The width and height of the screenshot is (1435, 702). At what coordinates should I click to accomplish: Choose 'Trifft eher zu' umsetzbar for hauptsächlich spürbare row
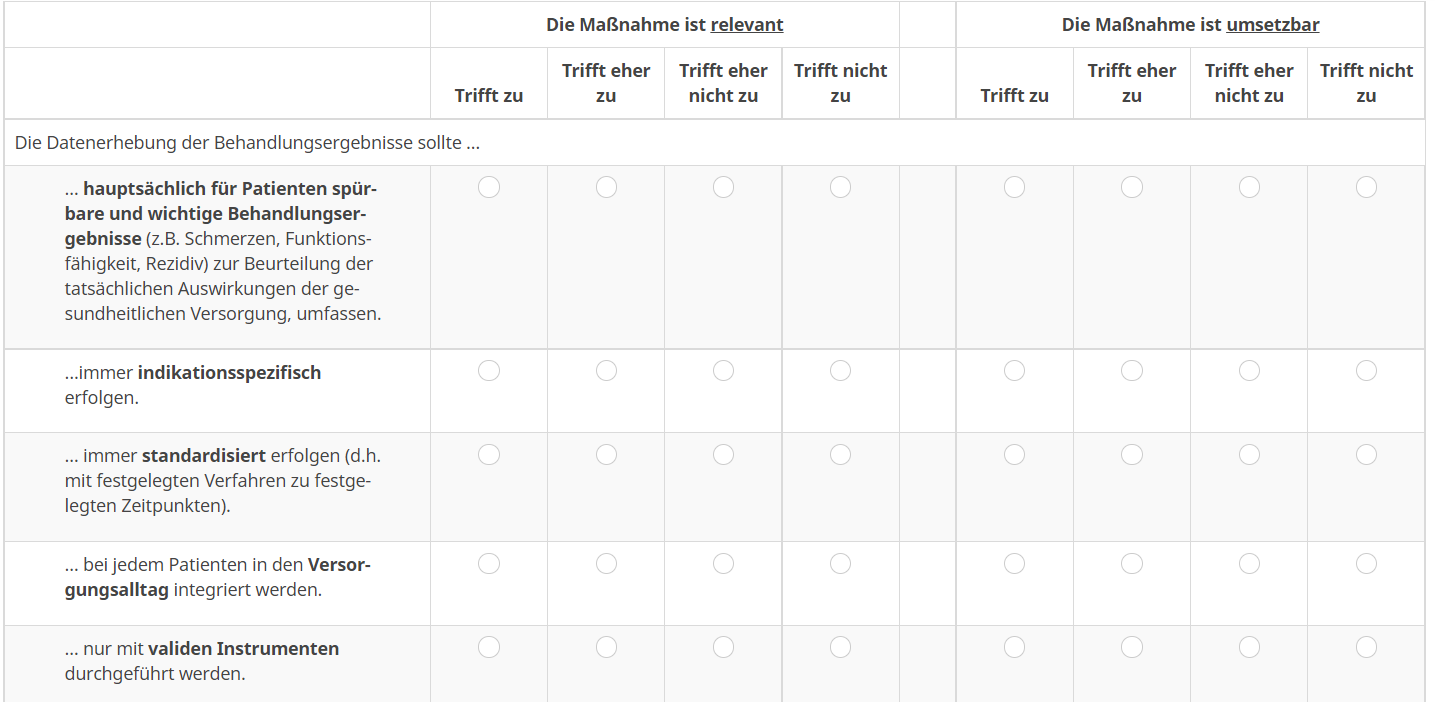(x=1132, y=187)
